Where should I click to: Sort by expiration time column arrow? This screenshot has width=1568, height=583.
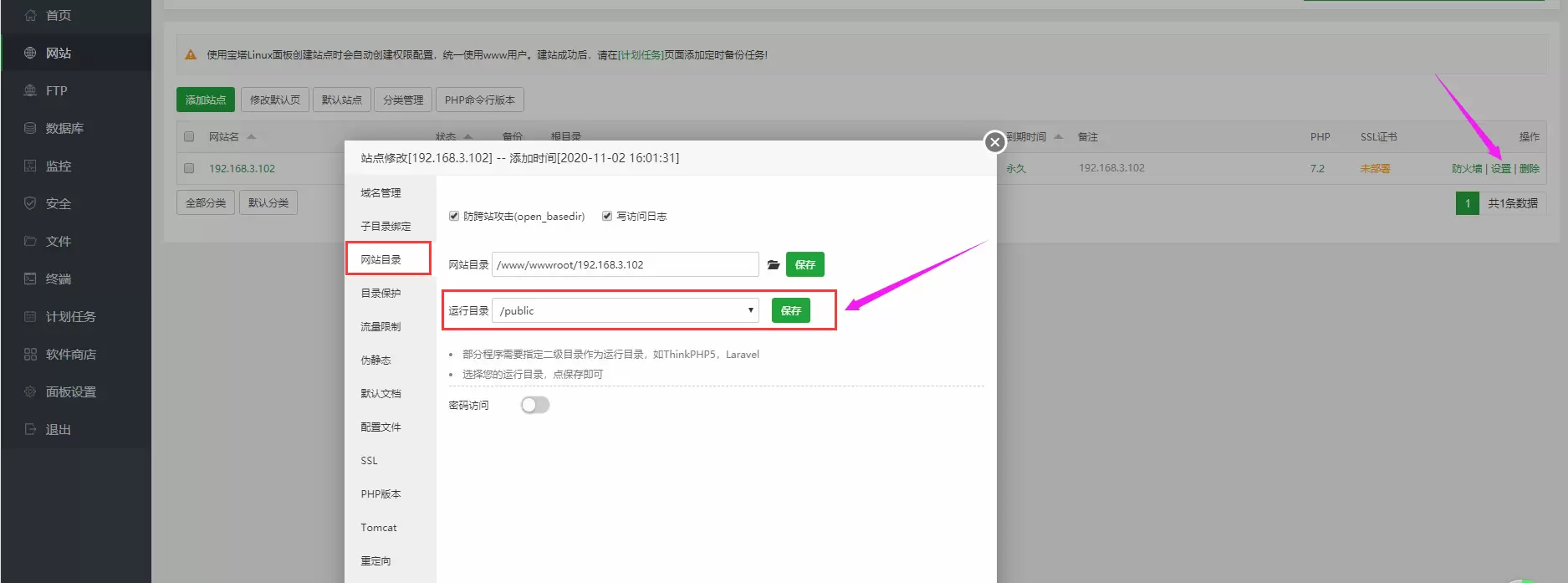(x=1059, y=136)
